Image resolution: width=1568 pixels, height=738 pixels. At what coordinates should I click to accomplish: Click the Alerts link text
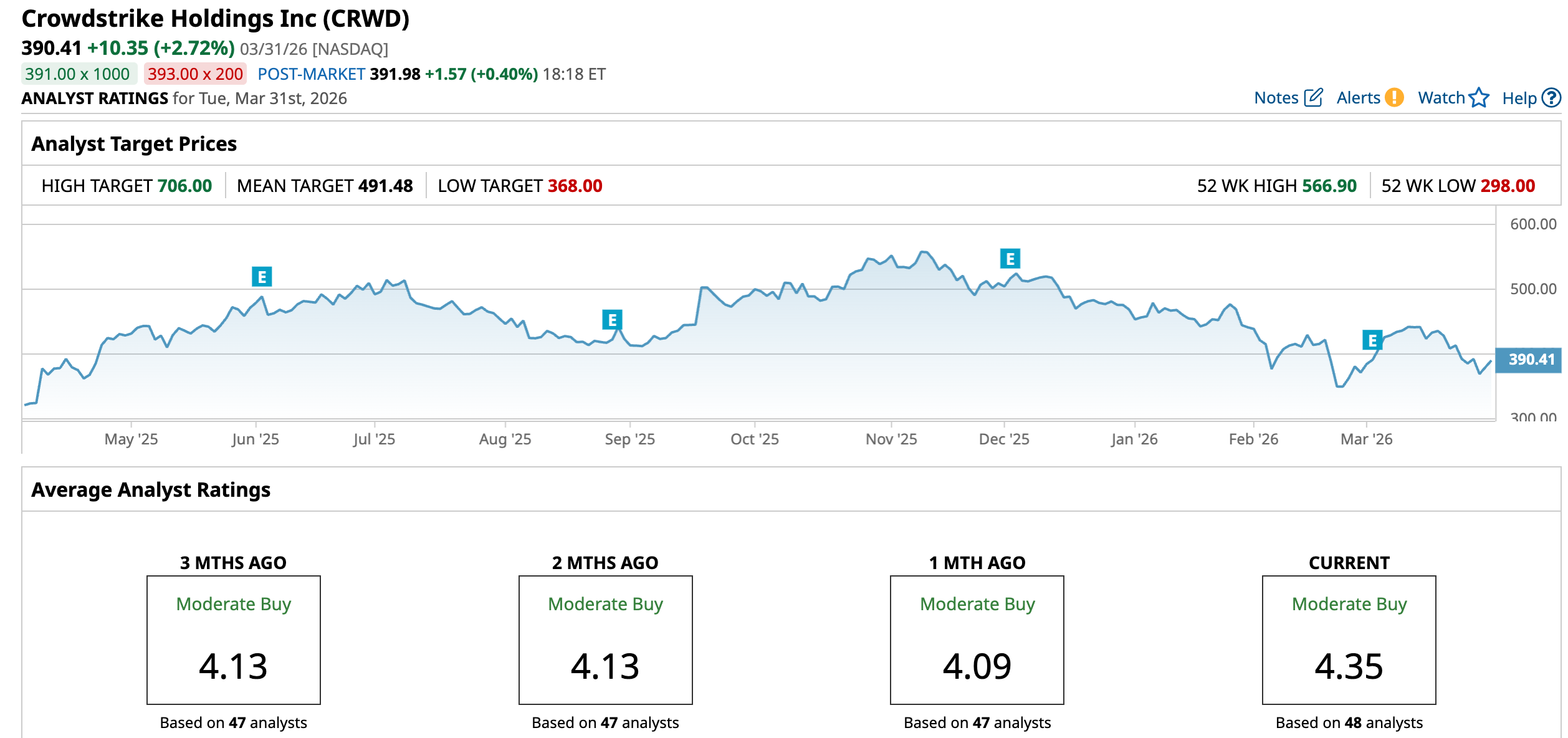(x=1358, y=98)
